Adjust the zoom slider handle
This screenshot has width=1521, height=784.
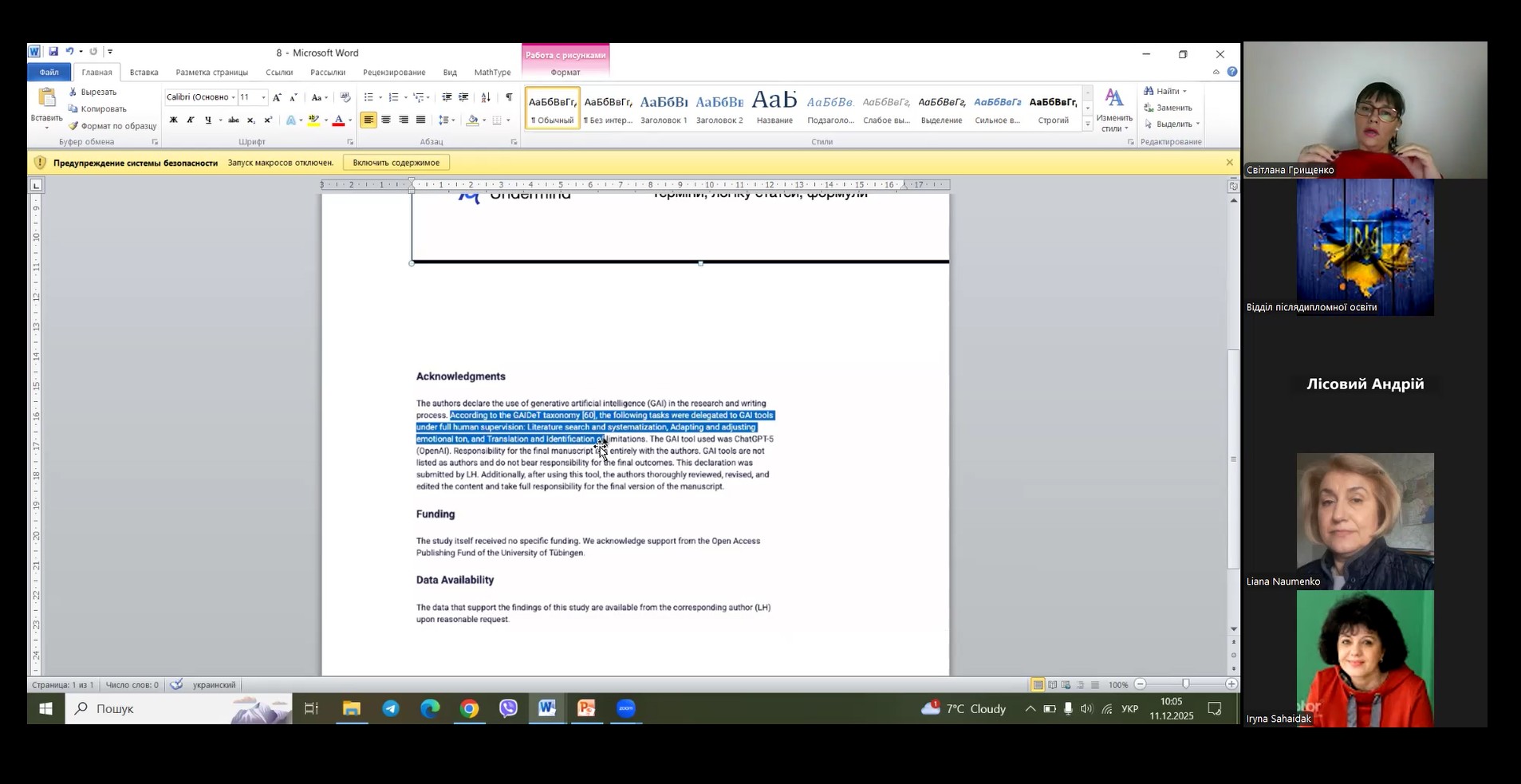point(1186,684)
